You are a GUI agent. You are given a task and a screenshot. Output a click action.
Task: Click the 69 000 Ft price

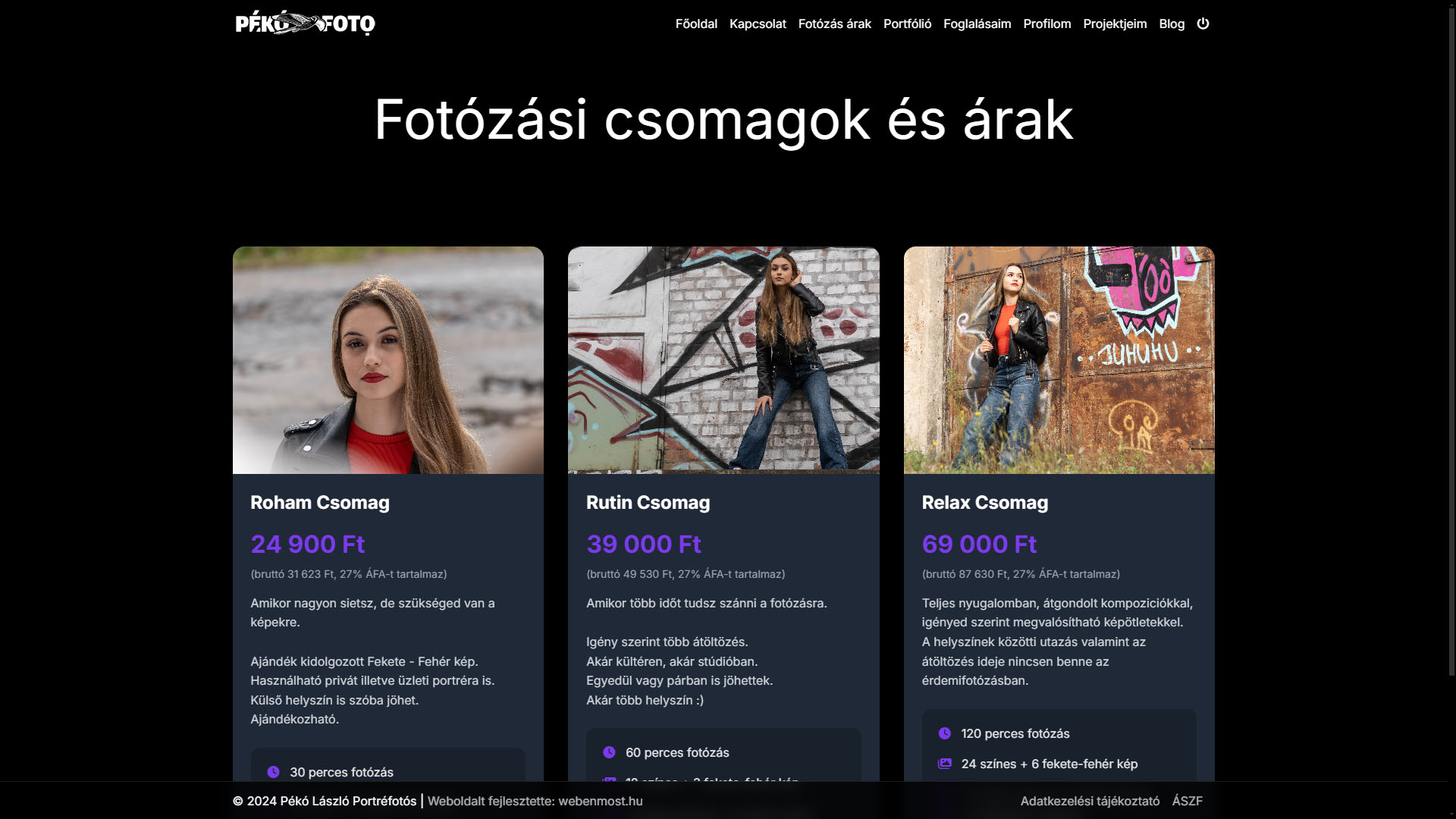point(979,544)
